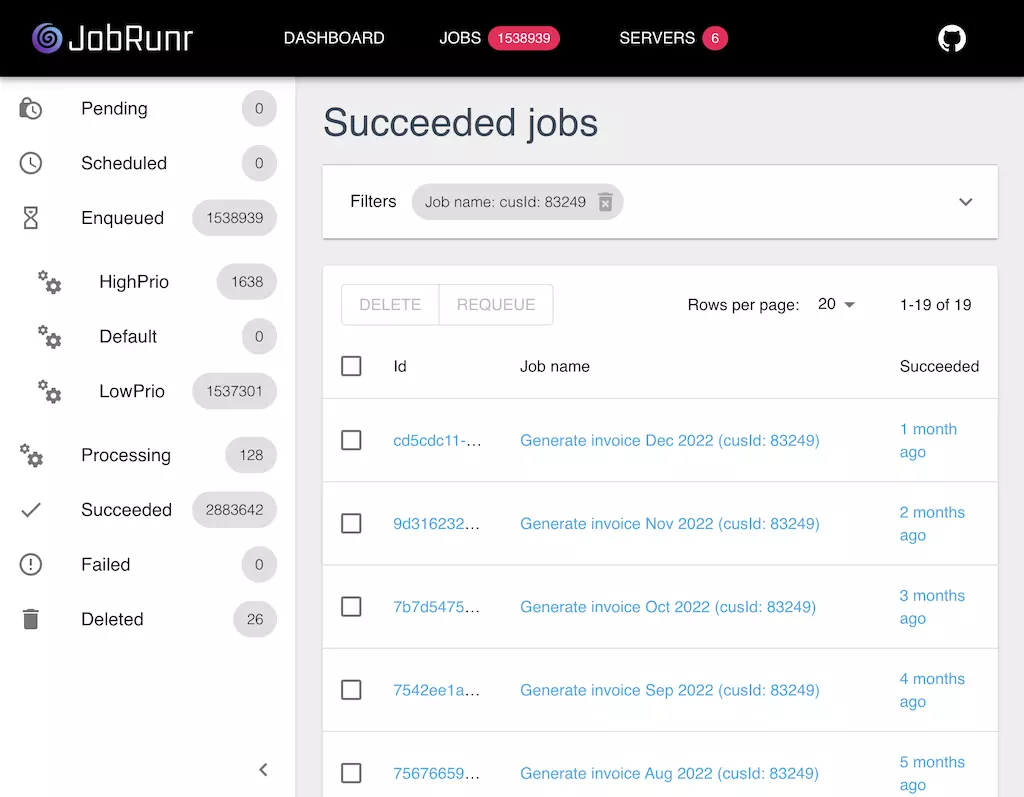Collapse the sidebar with the left chevron

point(263,769)
